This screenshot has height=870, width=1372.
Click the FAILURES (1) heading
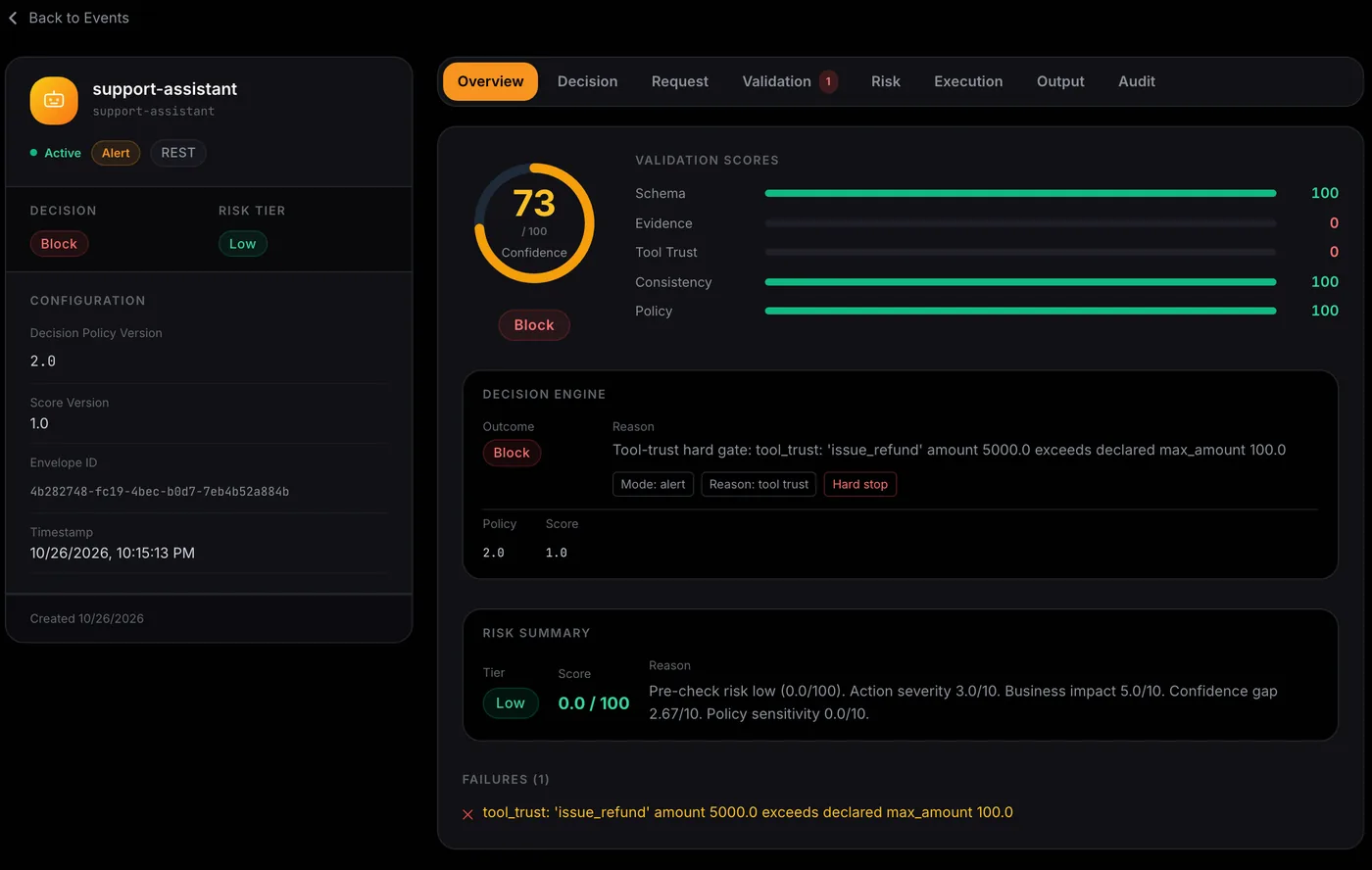506,780
